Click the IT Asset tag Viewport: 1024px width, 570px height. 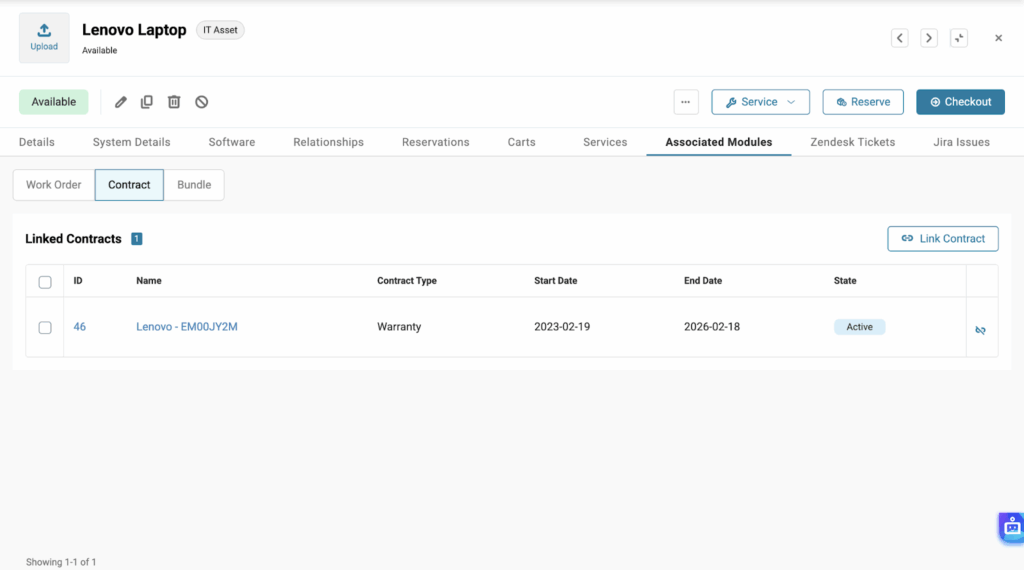point(220,30)
